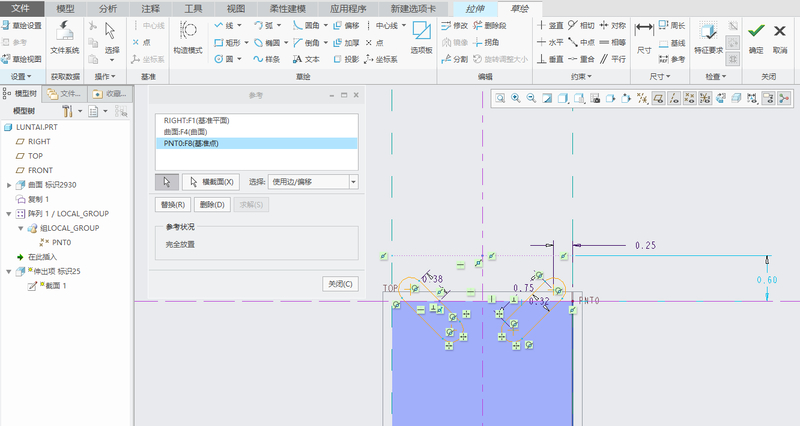This screenshot has width=800, height=426.
Task: Open 草绘设置 sketch setup
Action: (x=21, y=26)
